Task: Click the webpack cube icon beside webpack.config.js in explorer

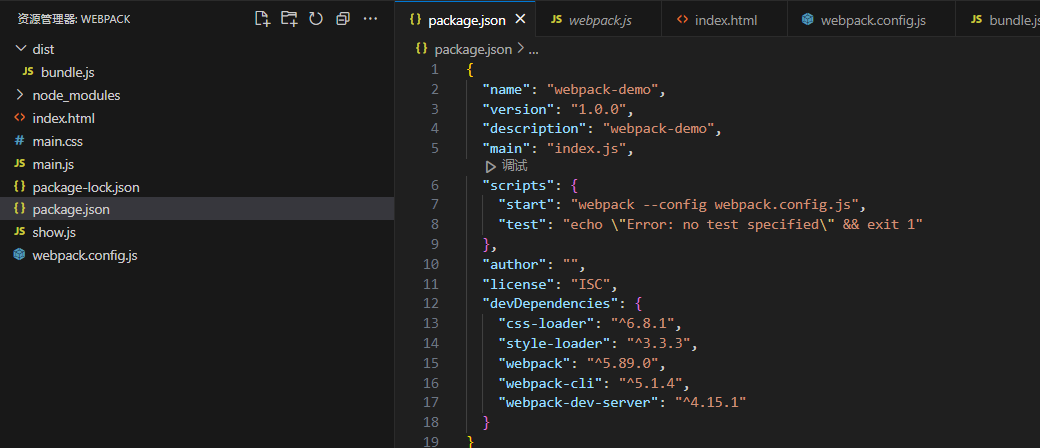Action: pos(20,255)
